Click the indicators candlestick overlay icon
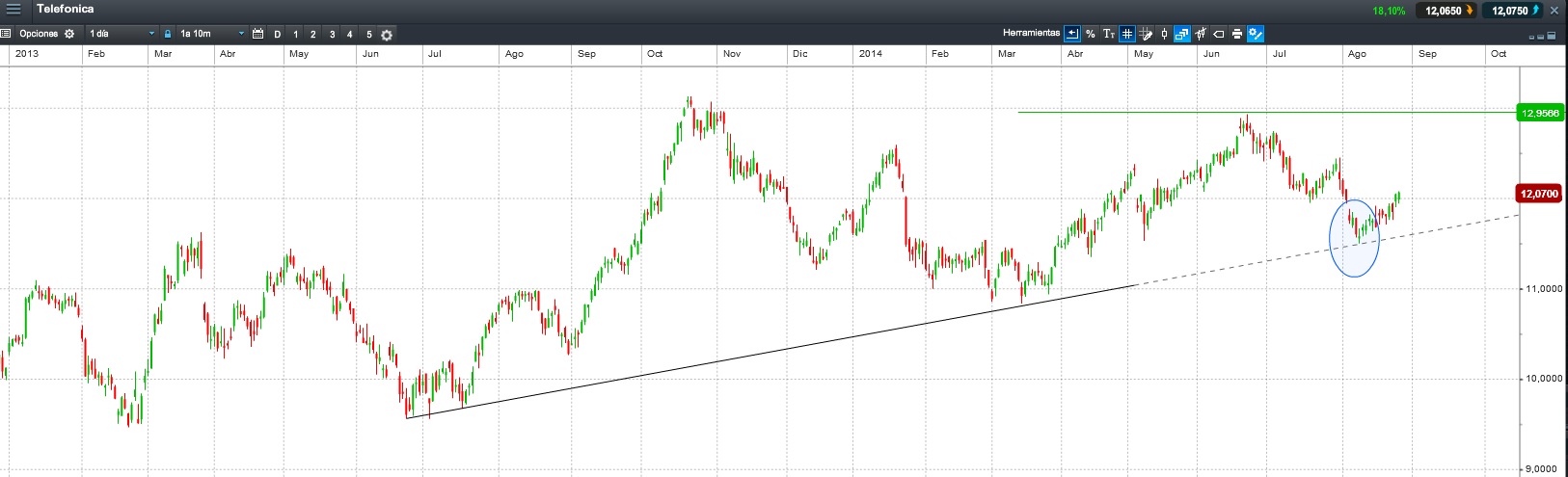Screen dimensions: 1568x477 (1201, 34)
